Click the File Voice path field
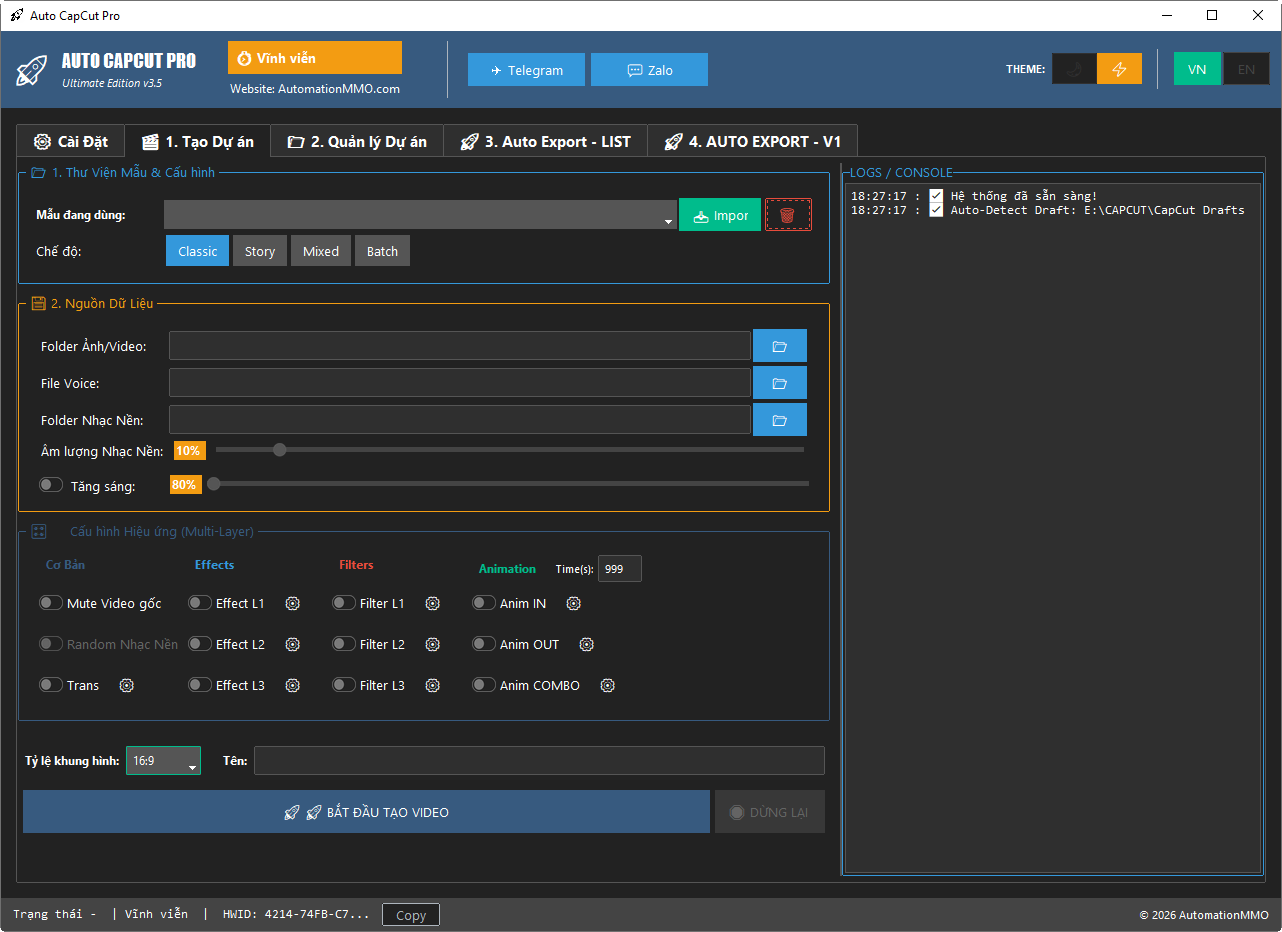The height and width of the screenshot is (932, 1282). tap(460, 383)
